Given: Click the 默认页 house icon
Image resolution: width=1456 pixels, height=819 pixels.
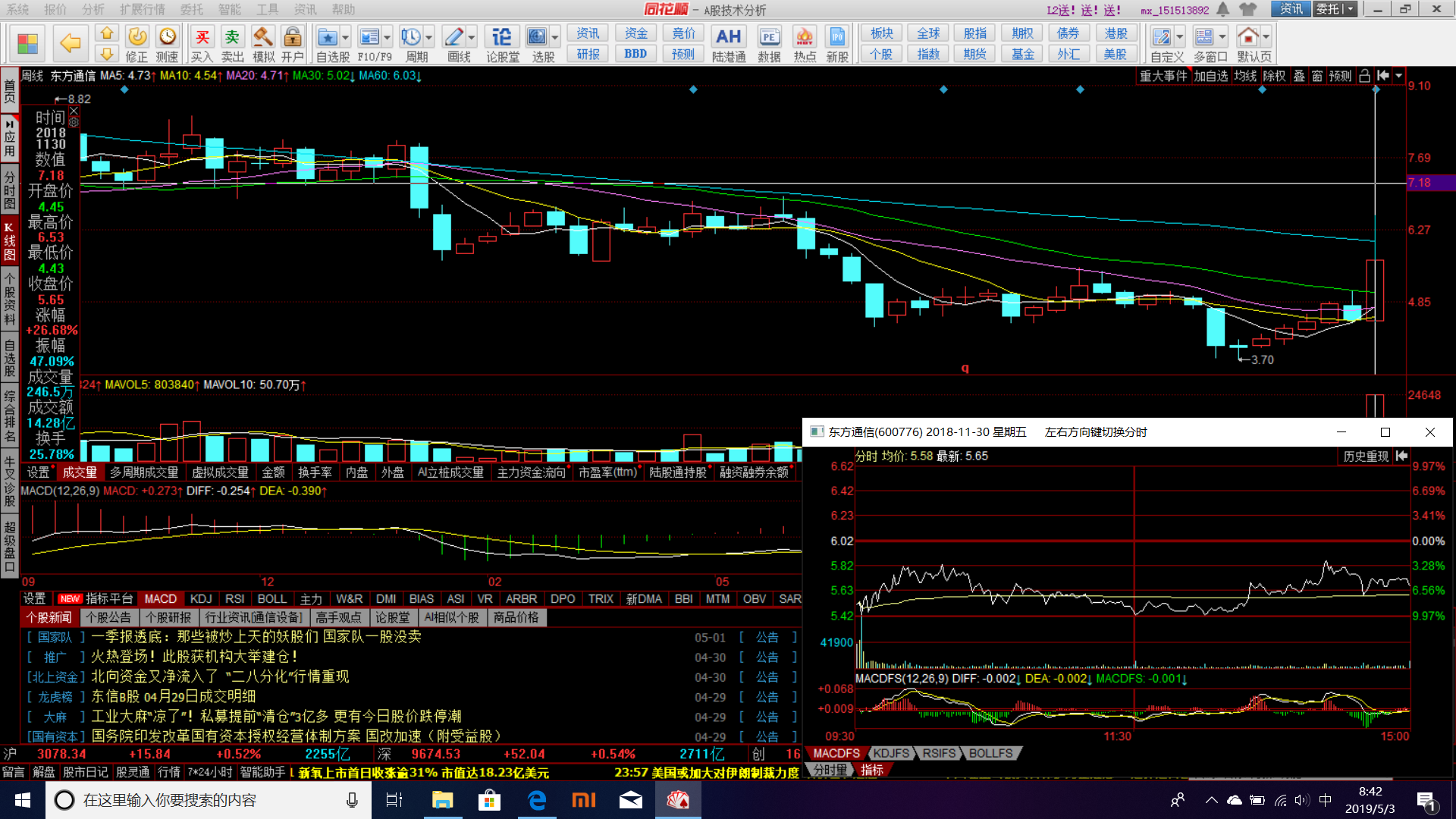Looking at the screenshot, I should 1247,37.
